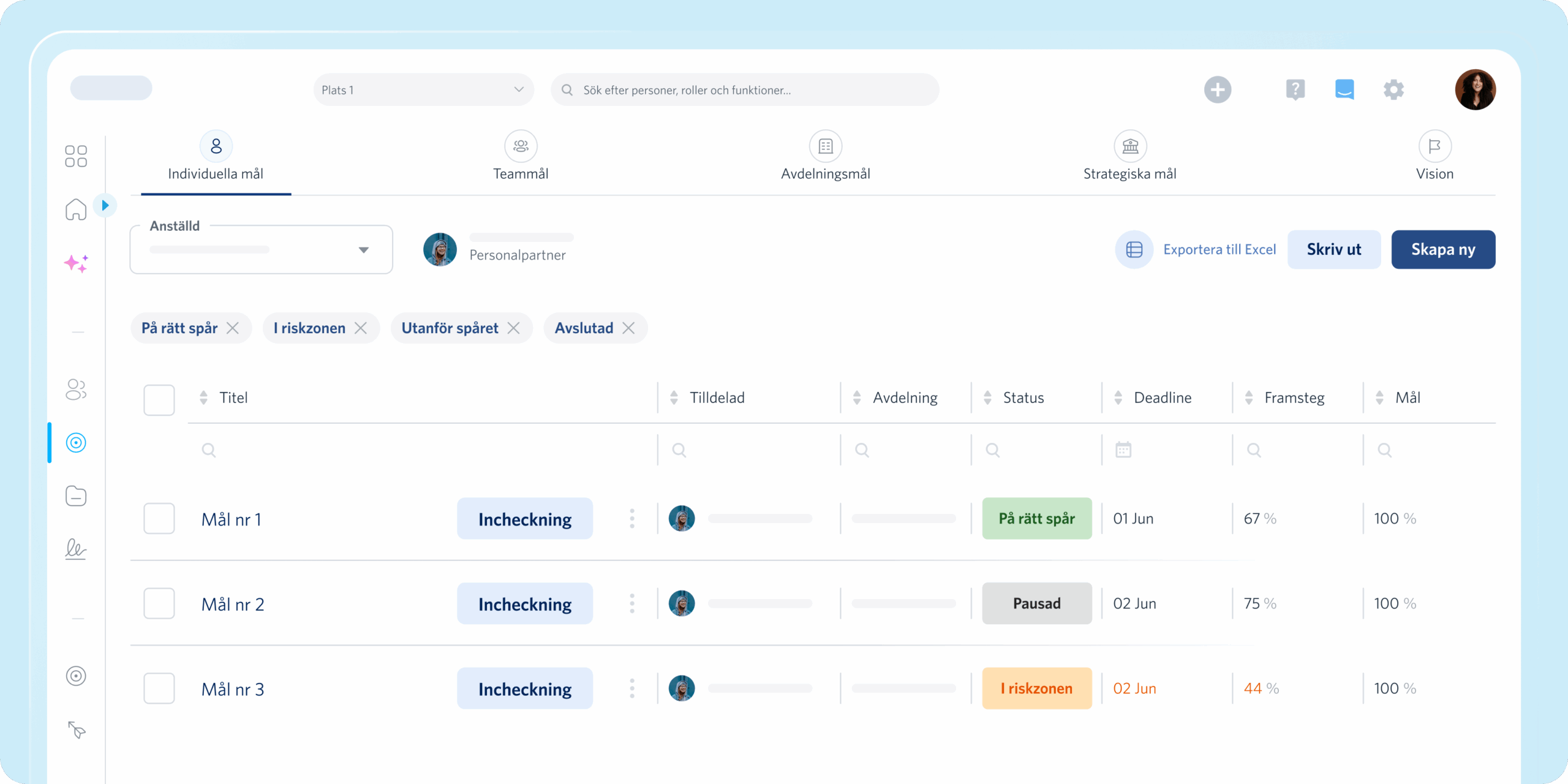Click the Pausad status badge
Viewport: 1568px width, 784px height.
pos(1037,603)
